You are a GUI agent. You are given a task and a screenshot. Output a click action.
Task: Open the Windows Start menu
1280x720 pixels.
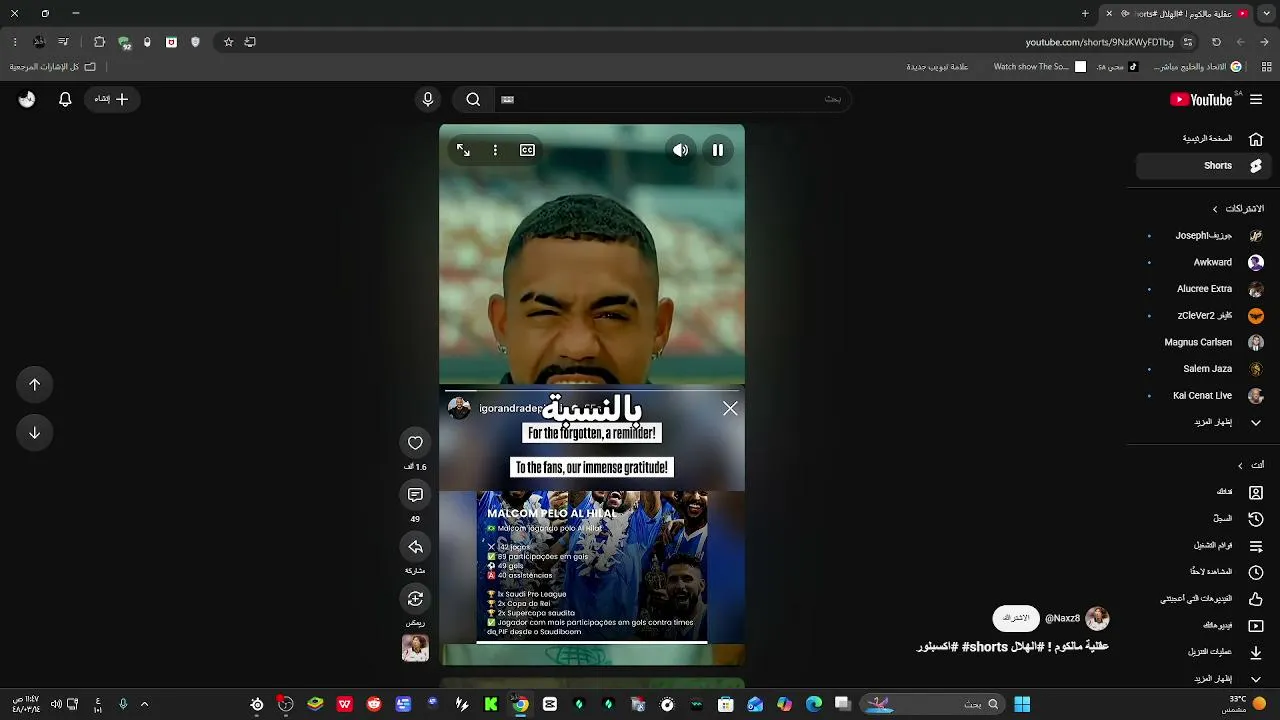(x=1022, y=704)
